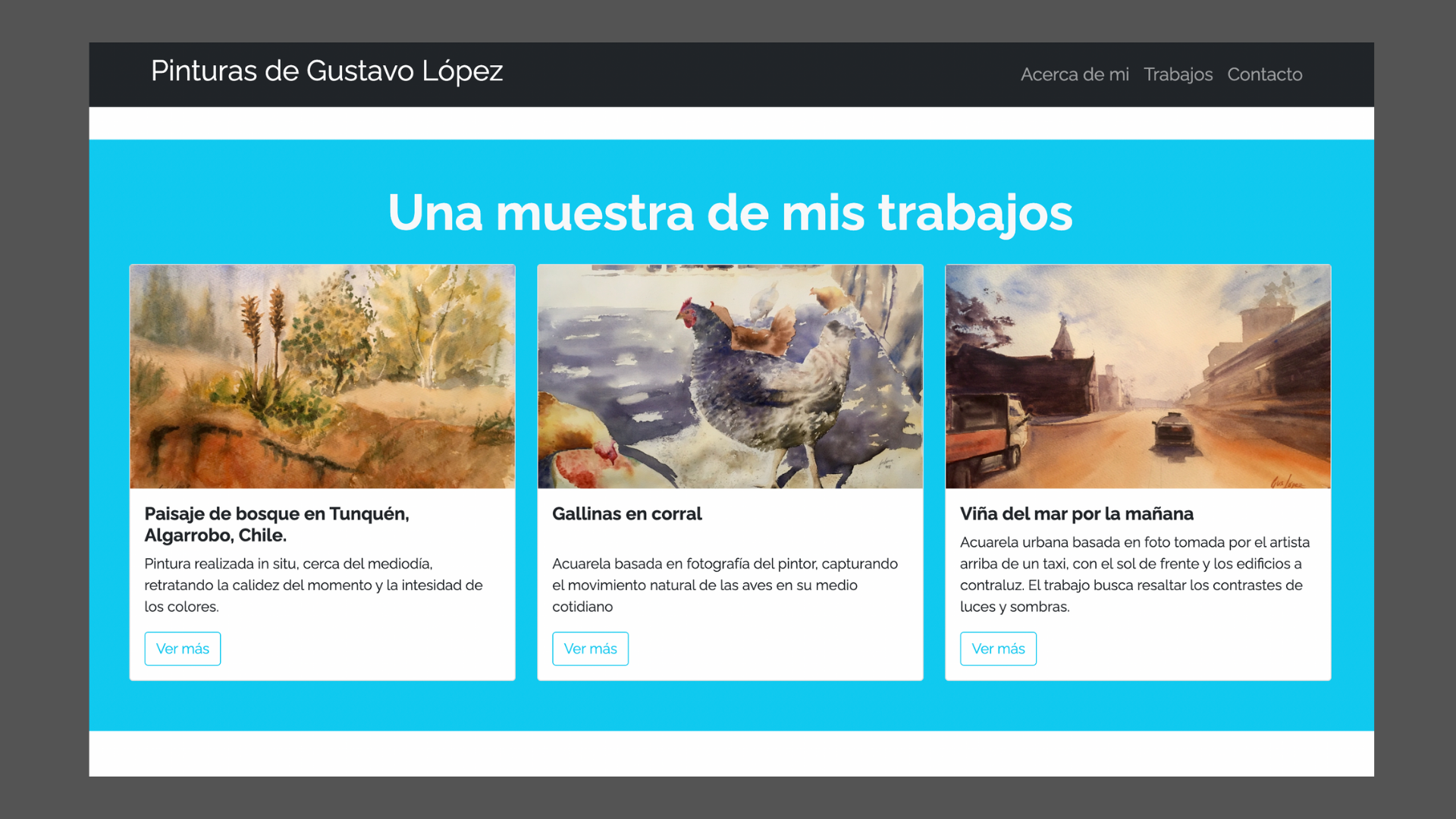Click description starting Acuarela urbana basada en foto

[x=1134, y=574]
